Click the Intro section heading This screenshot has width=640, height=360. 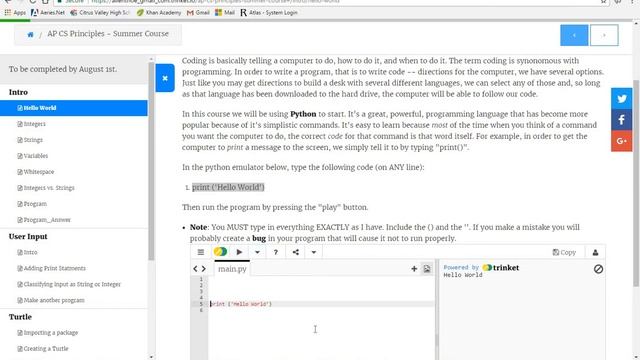coord(18,92)
